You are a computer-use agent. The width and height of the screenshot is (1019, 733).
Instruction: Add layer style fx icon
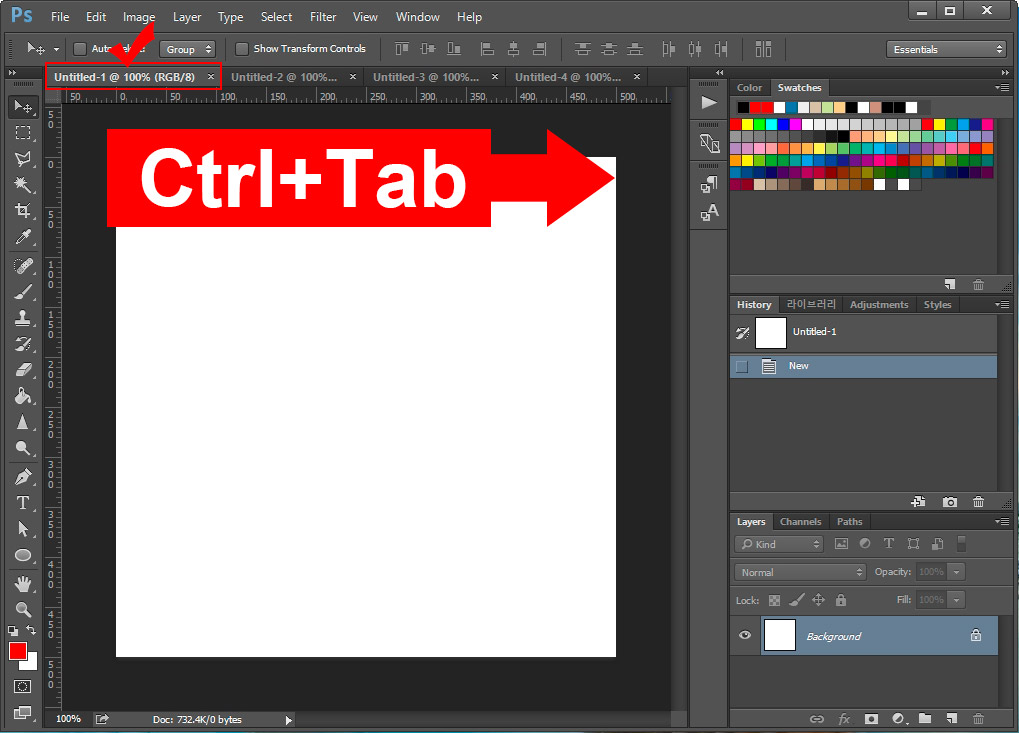844,718
